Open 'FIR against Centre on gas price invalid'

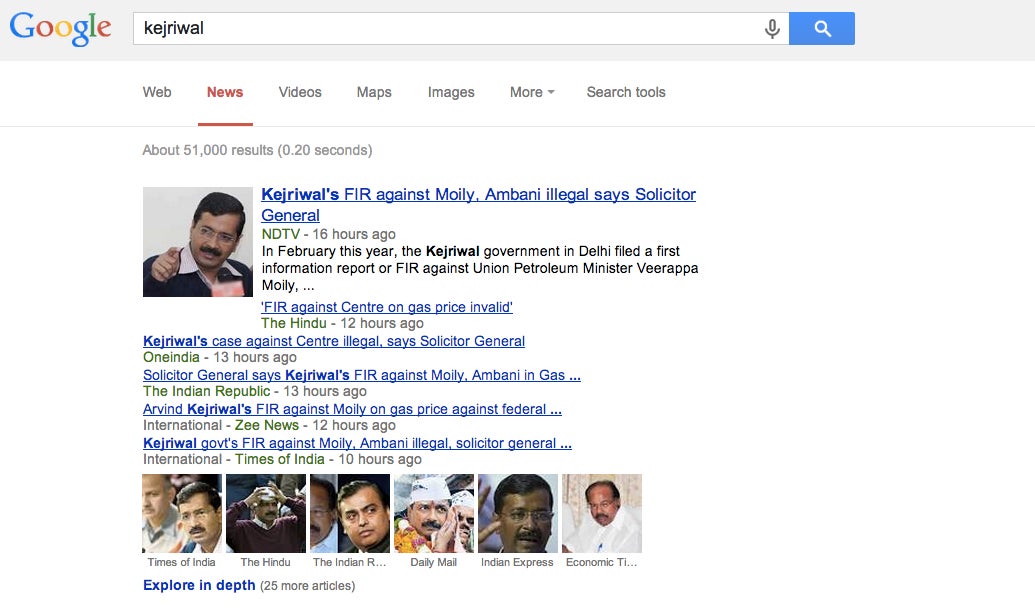(x=387, y=307)
